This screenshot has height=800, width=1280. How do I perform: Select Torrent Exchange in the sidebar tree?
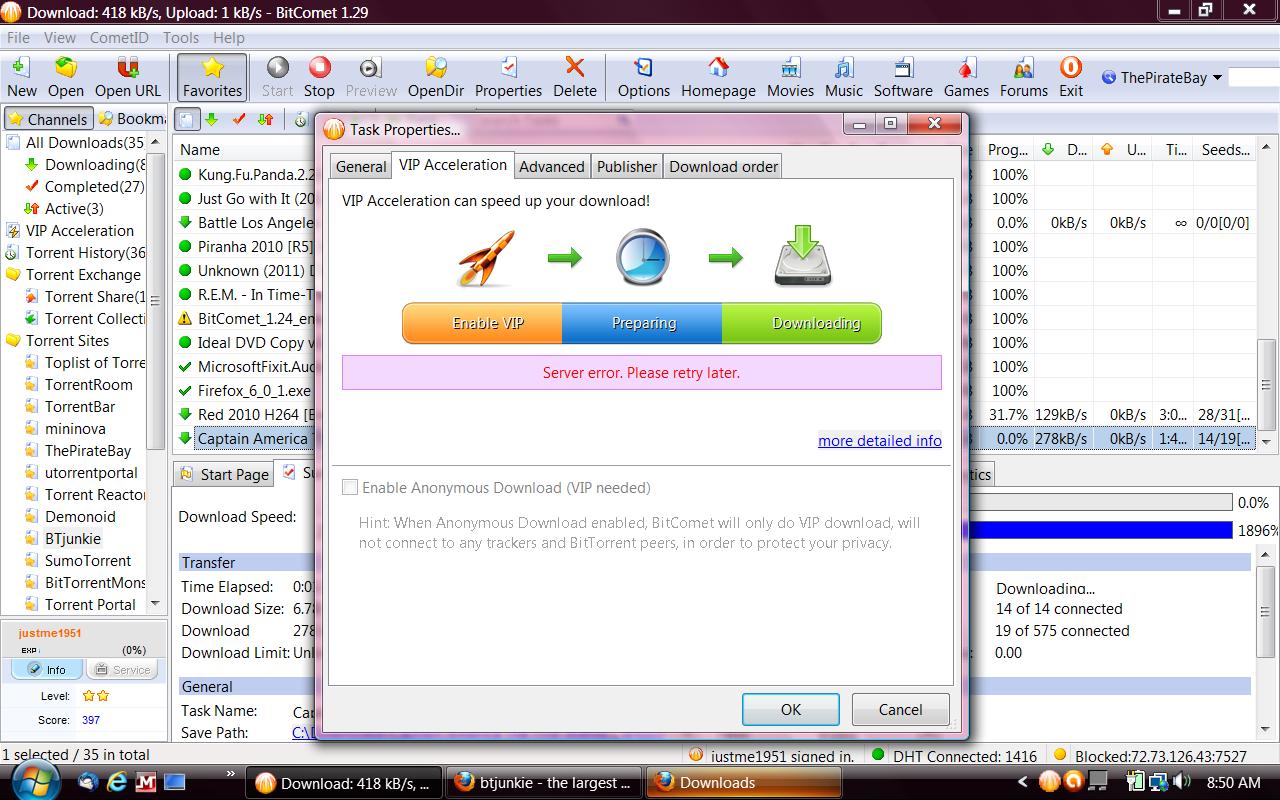point(82,275)
